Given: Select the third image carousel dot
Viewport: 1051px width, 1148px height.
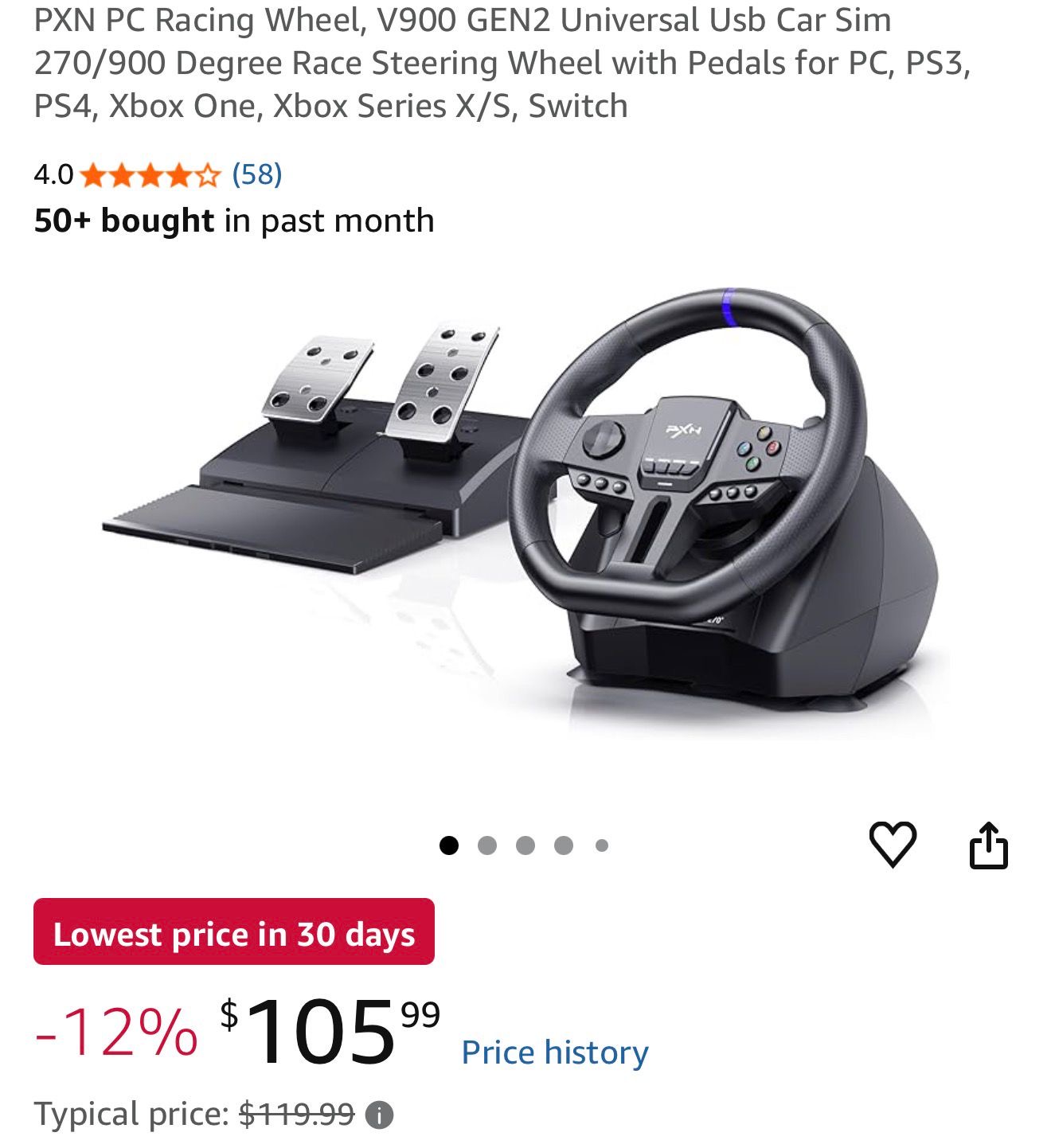Looking at the screenshot, I should (x=525, y=845).
